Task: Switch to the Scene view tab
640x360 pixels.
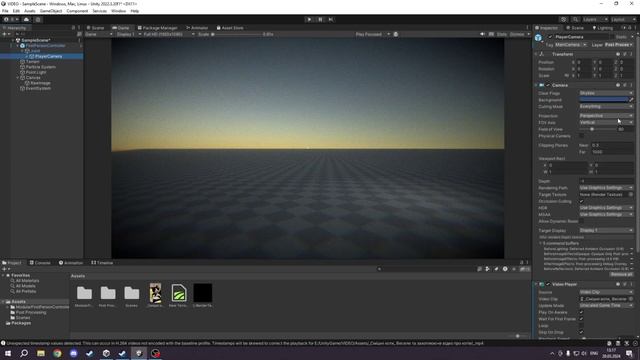Action: pyautogui.click(x=96, y=28)
